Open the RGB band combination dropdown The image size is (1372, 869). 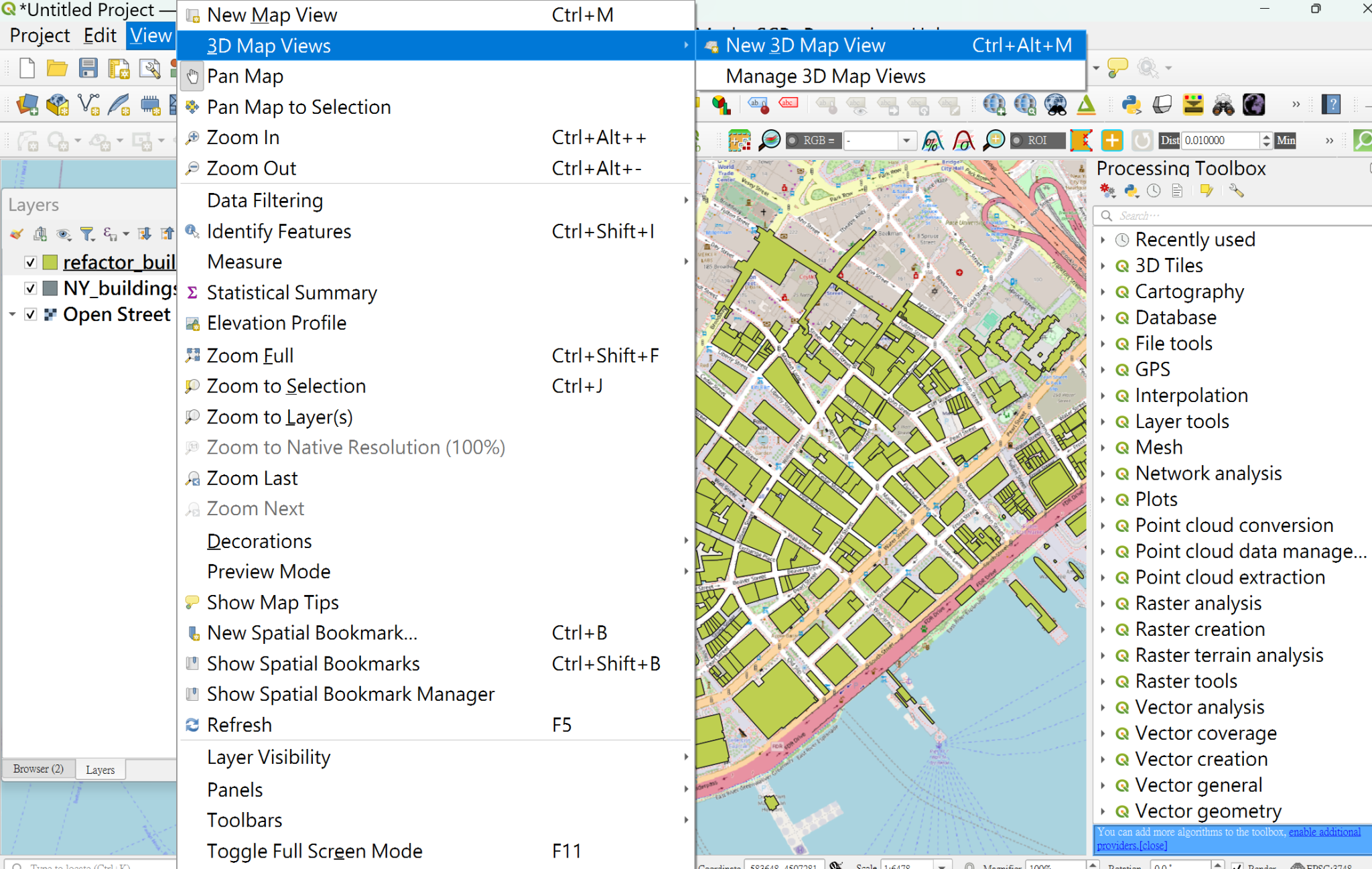(x=907, y=140)
